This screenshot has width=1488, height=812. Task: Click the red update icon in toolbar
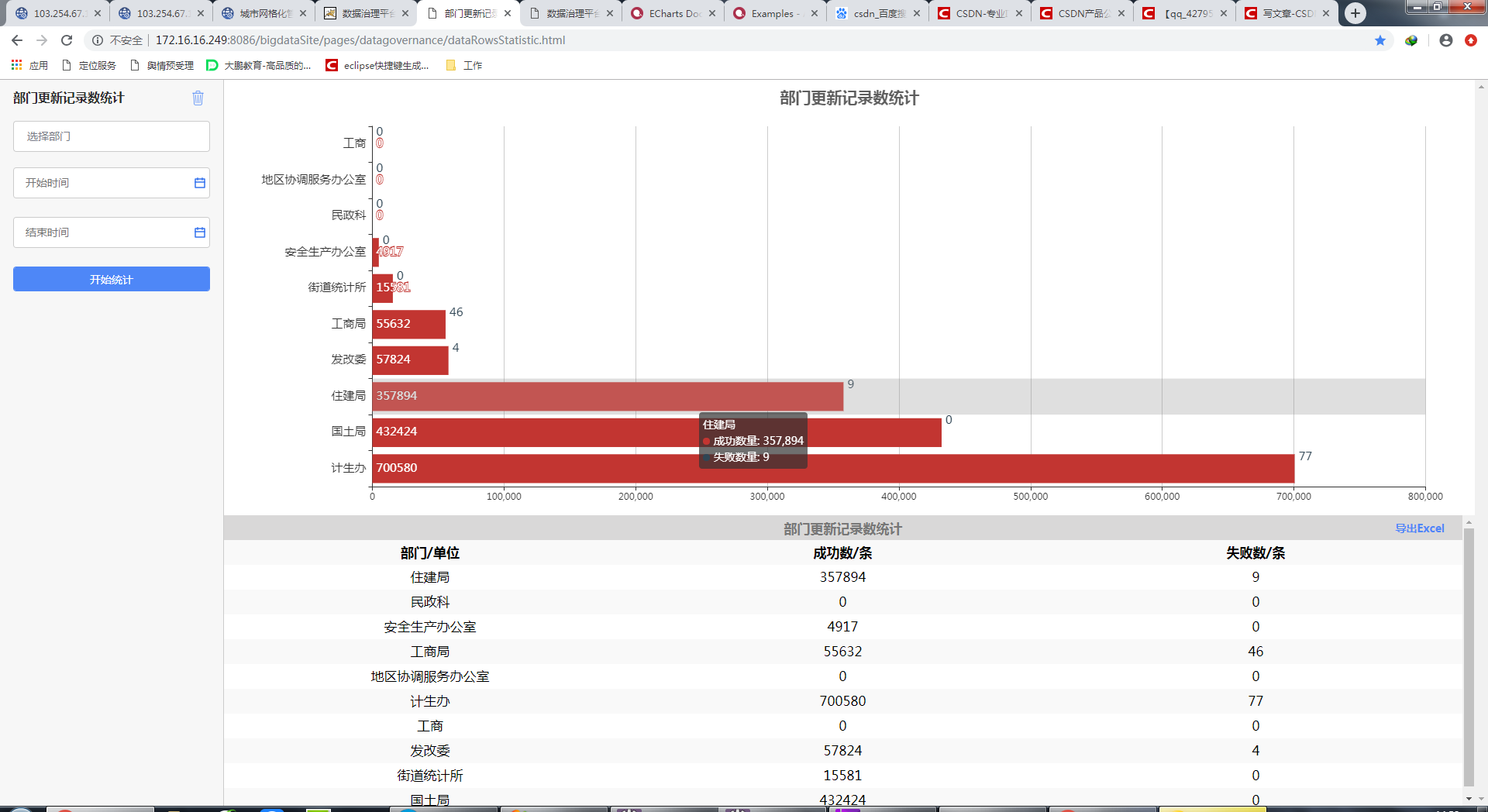(x=1471, y=40)
